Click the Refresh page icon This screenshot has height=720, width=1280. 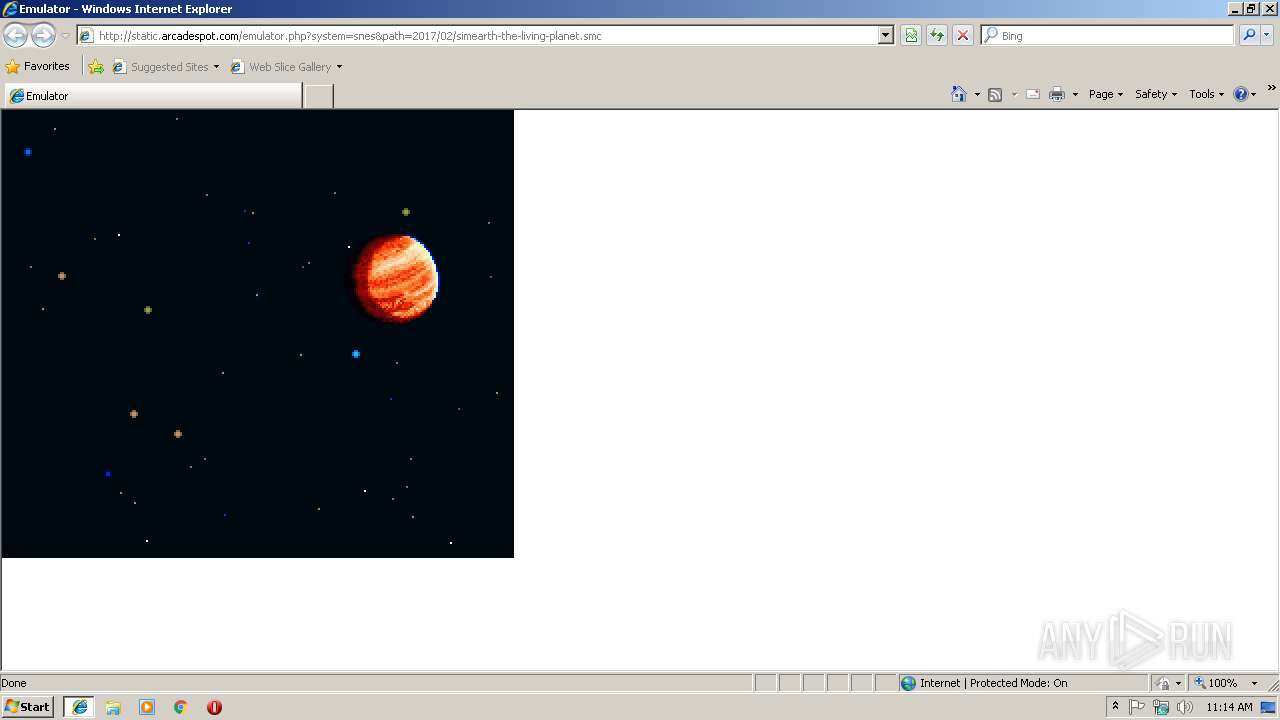[x=937, y=36]
